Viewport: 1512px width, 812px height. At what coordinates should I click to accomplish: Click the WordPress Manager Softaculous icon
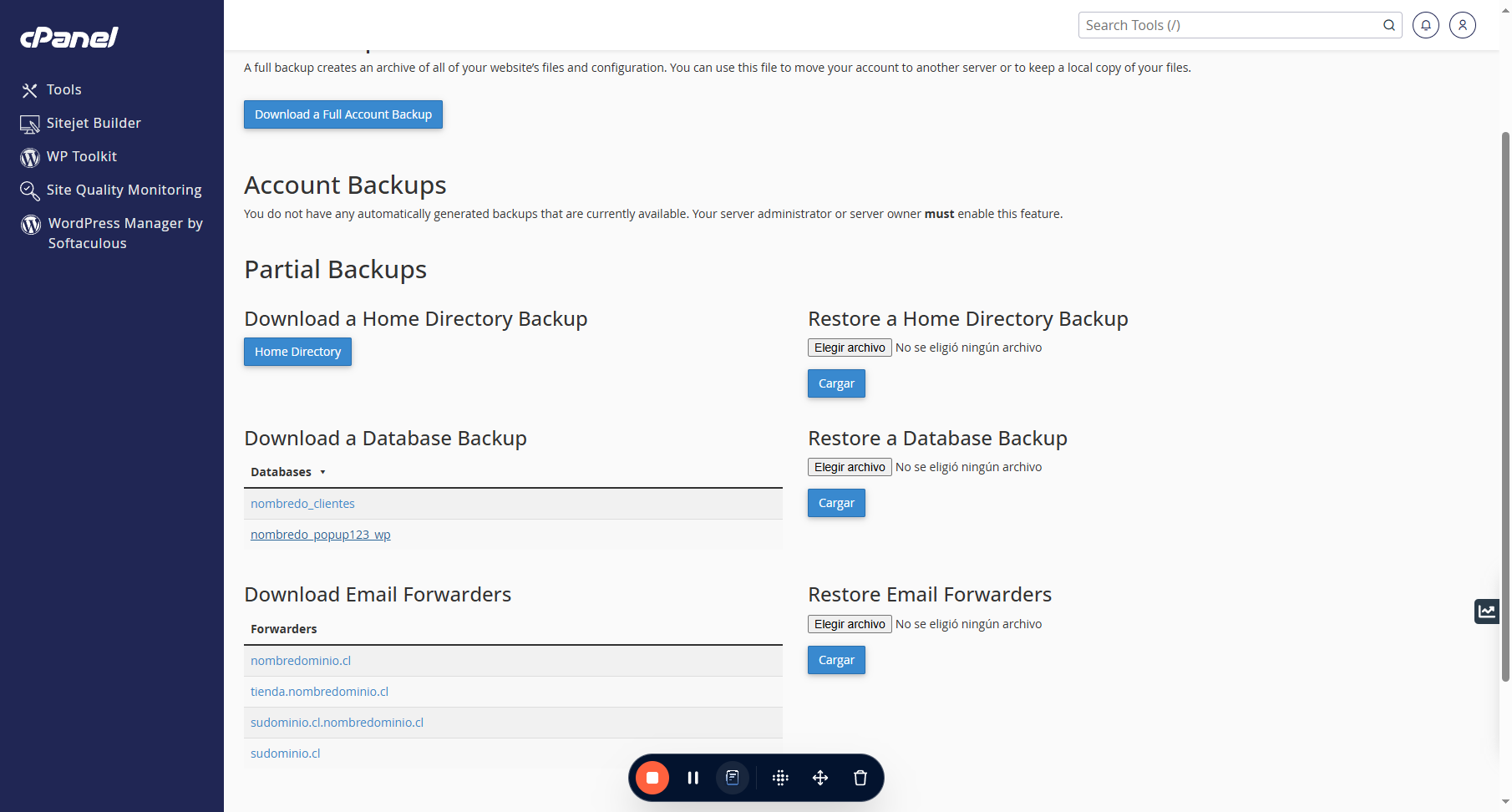click(x=31, y=224)
